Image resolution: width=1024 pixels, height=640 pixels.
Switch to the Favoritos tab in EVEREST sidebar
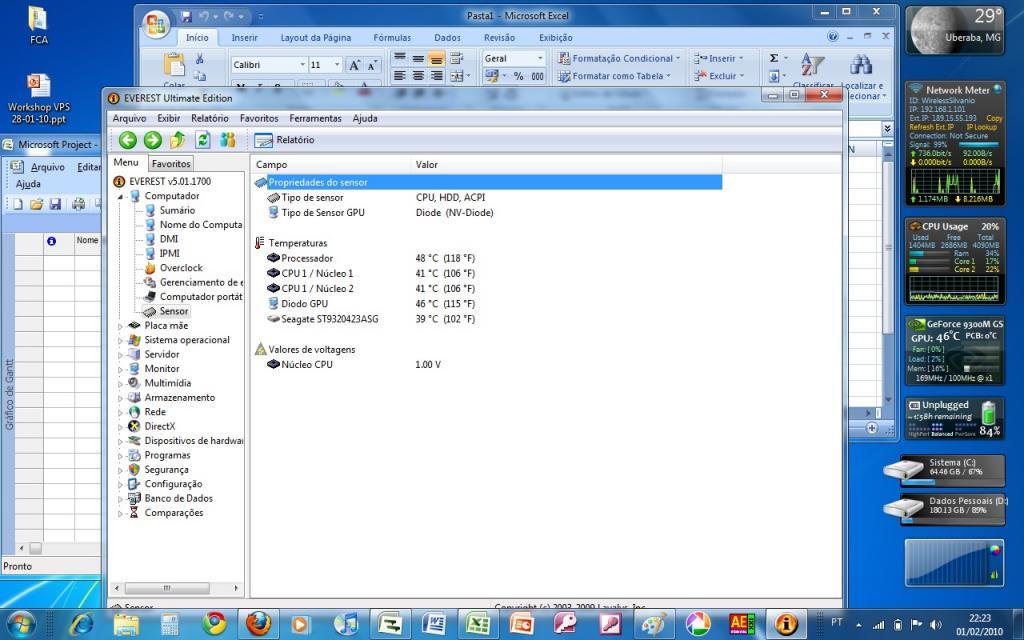171,163
